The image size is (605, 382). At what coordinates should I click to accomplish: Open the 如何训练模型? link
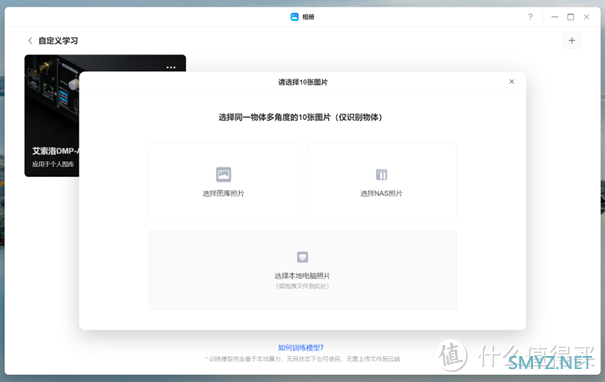click(301, 348)
